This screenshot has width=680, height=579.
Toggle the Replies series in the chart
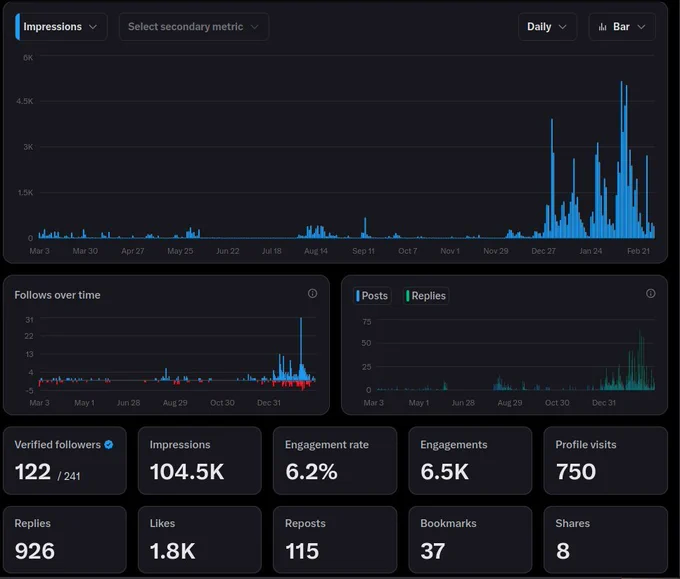point(426,296)
